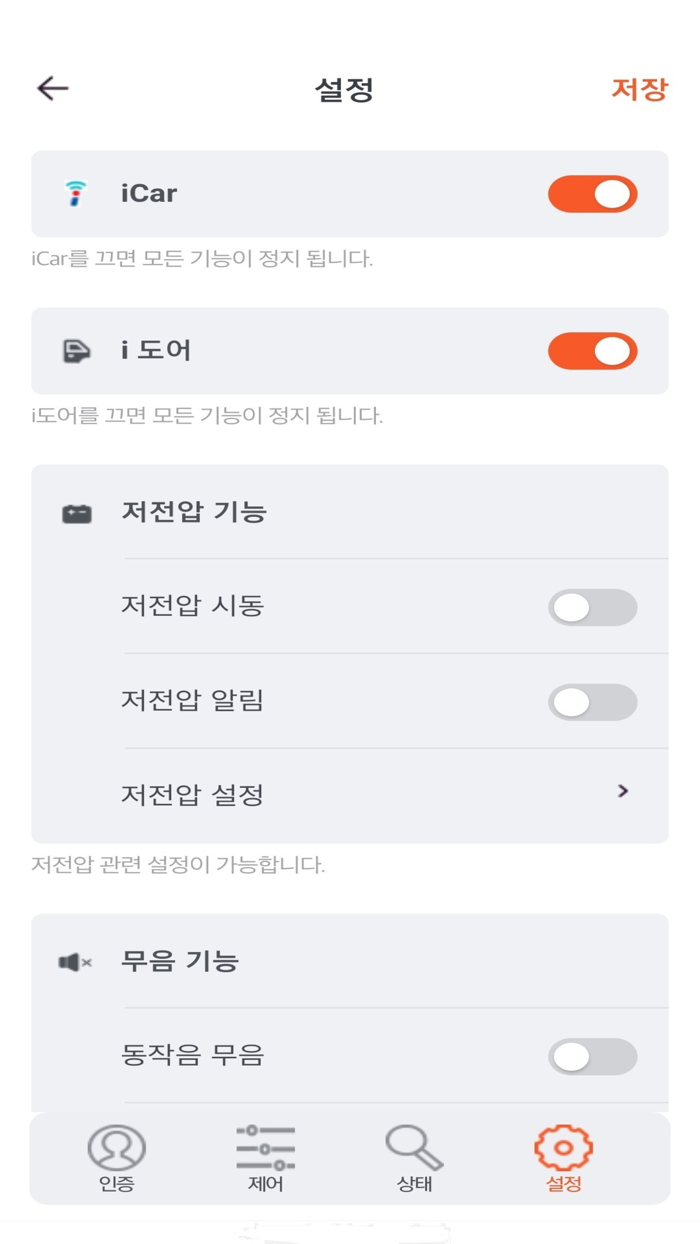
Task: Tap the 설정 title in the header
Action: coord(350,89)
